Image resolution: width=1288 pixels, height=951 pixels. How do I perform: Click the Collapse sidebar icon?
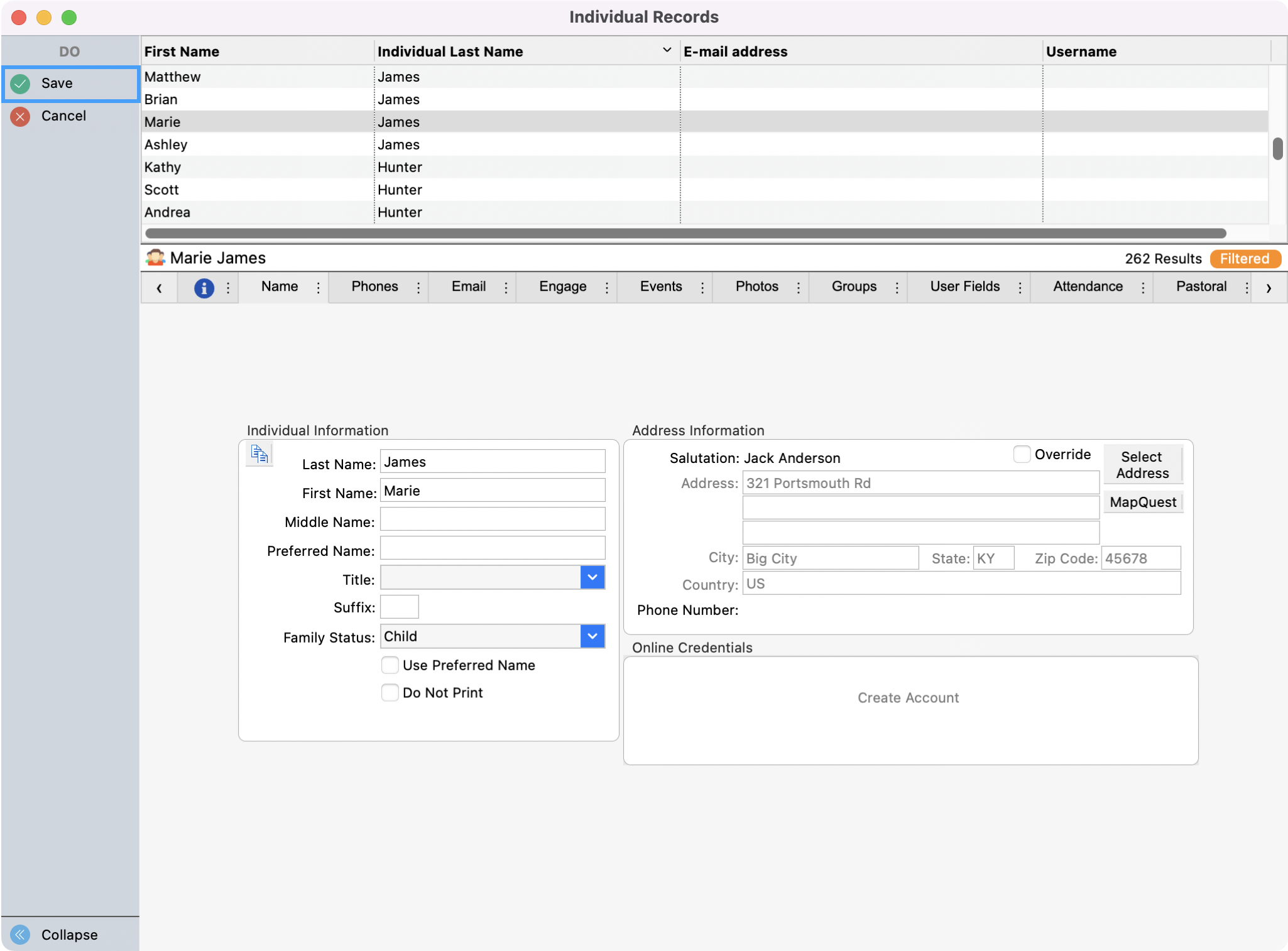(19, 935)
